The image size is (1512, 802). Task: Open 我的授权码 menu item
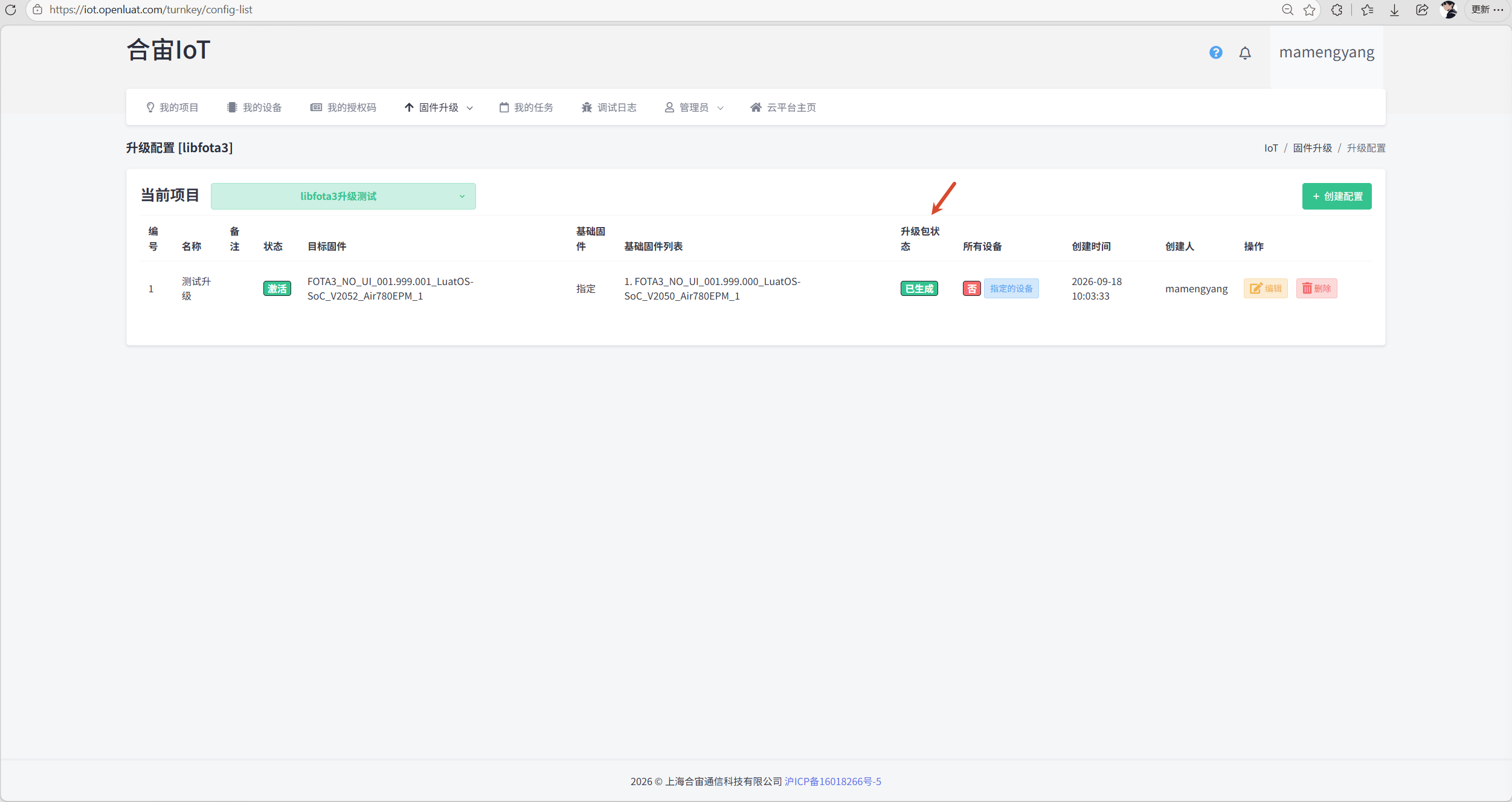343,107
